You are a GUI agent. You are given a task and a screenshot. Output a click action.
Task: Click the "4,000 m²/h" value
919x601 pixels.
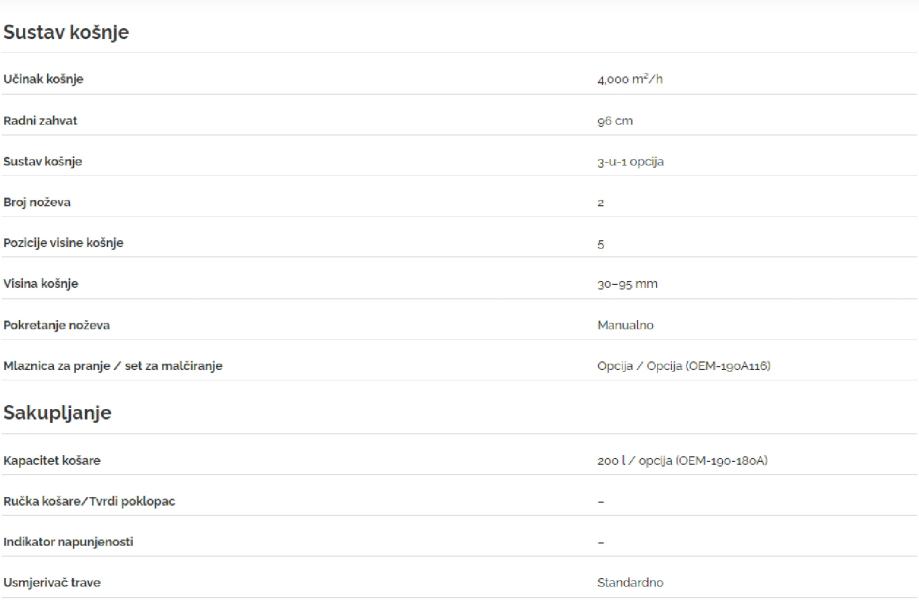point(629,80)
